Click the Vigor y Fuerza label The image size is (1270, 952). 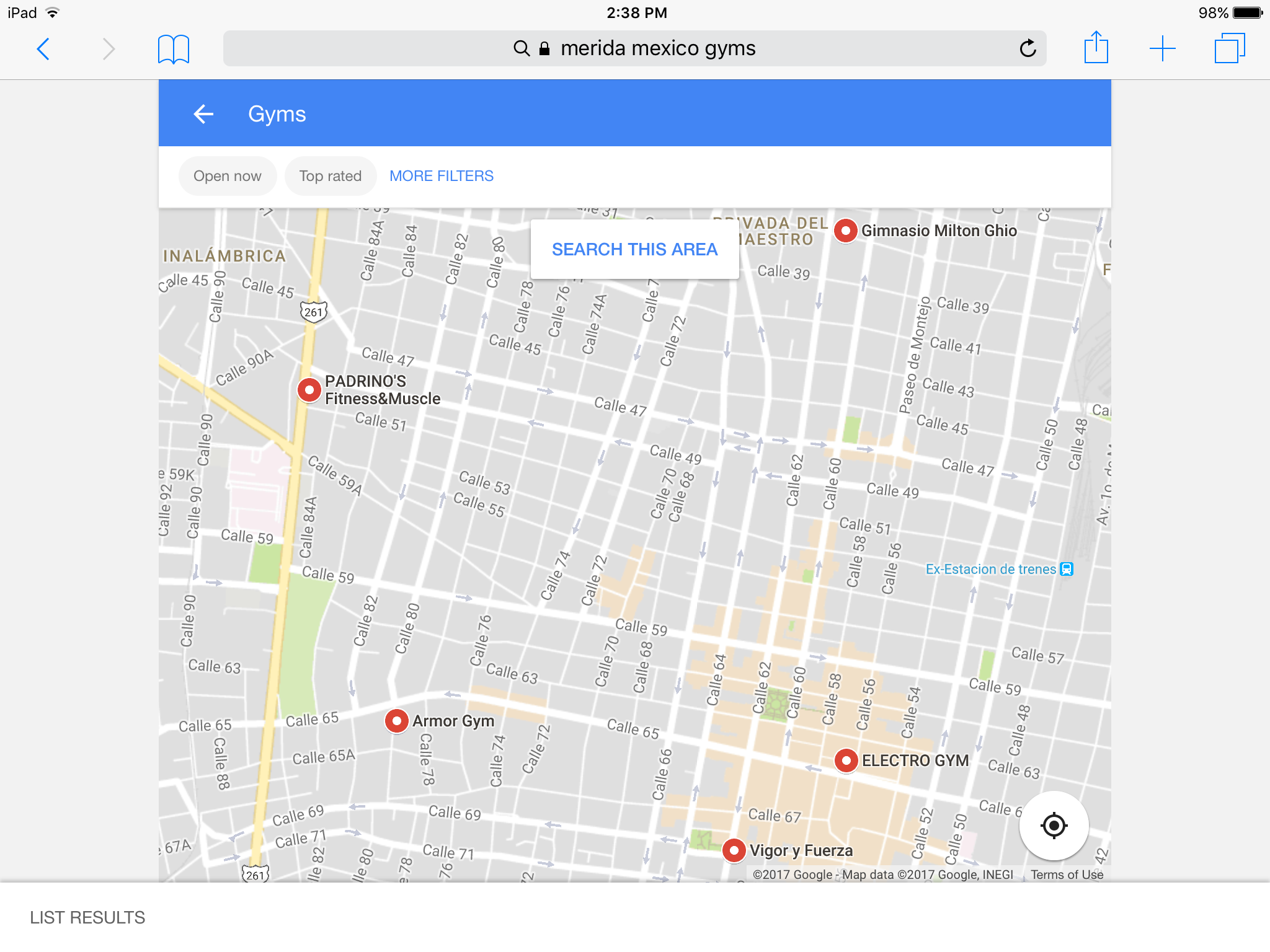801,850
